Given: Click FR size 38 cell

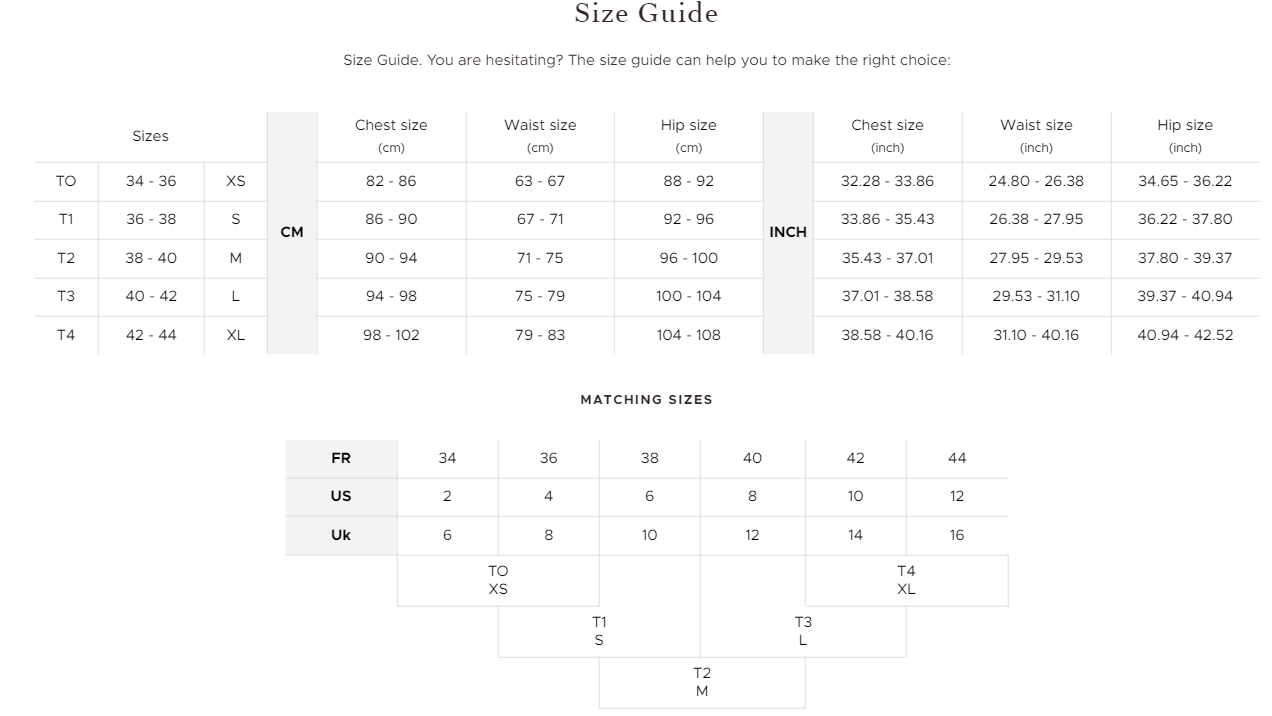Looking at the screenshot, I should tap(650, 458).
